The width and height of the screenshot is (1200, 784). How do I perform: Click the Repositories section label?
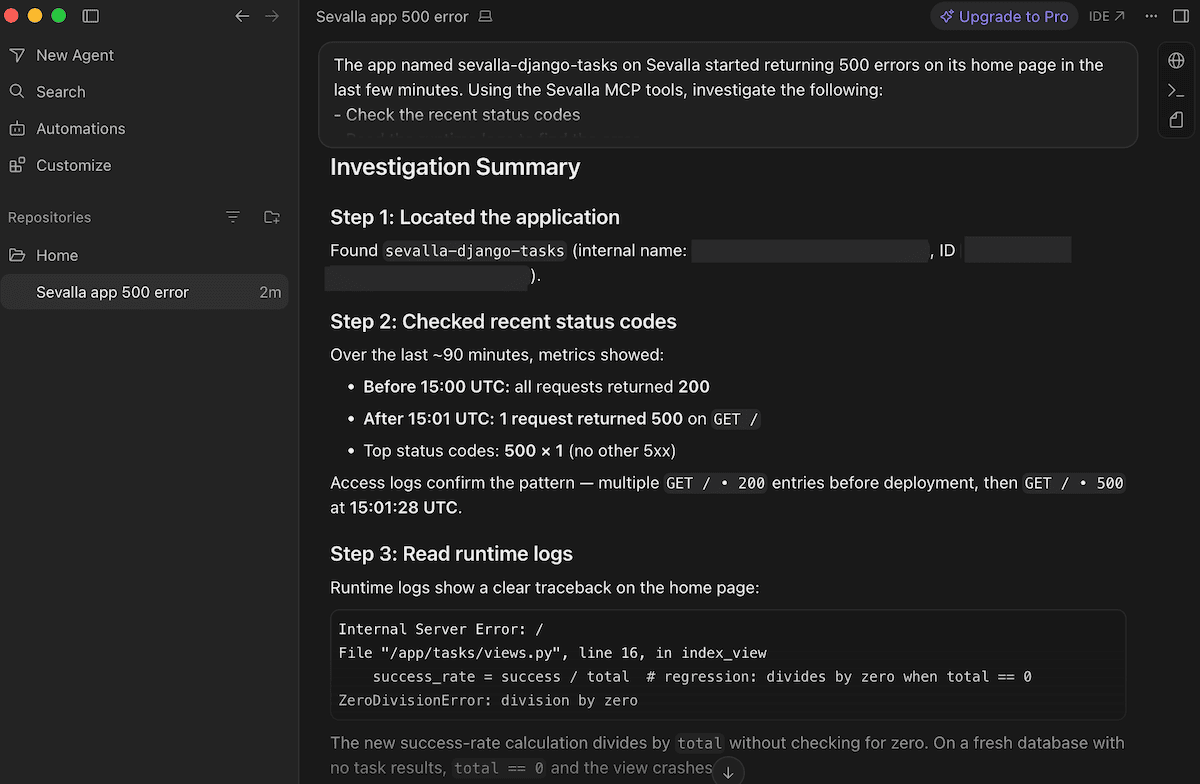(49, 217)
